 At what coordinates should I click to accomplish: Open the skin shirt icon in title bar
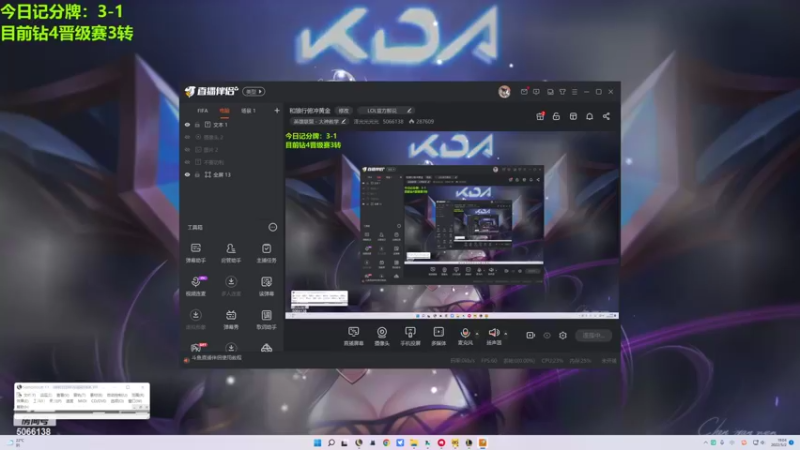(562, 92)
